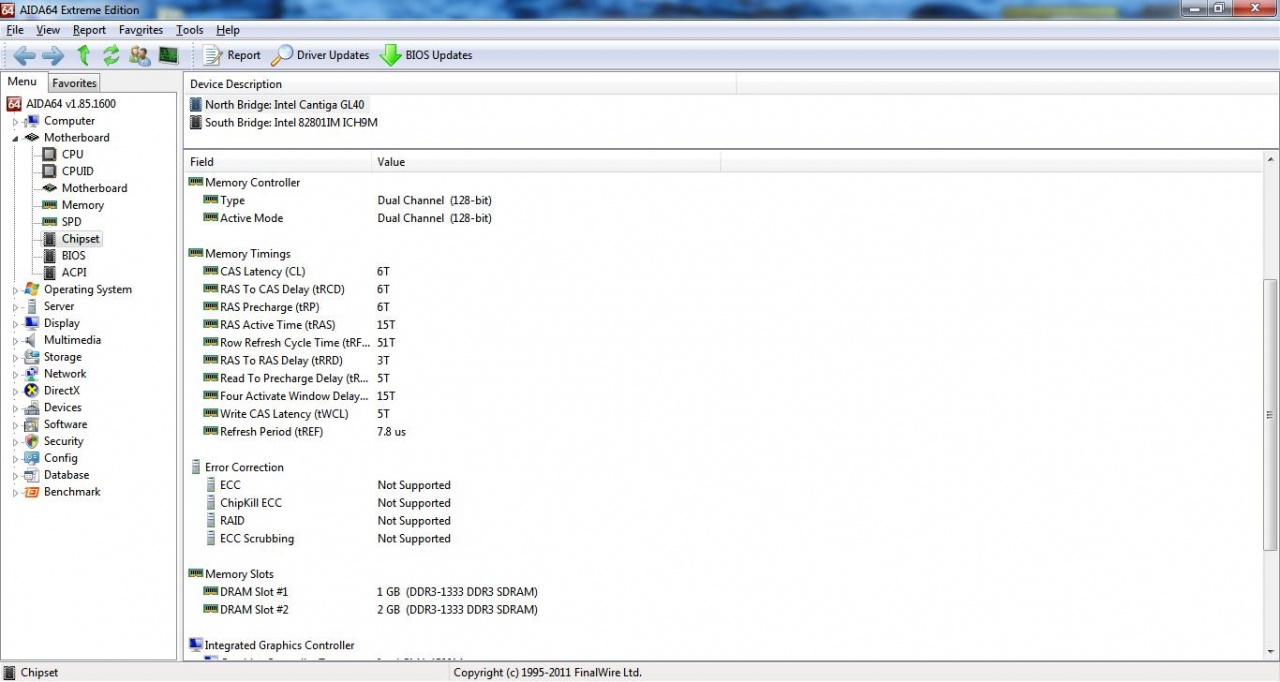Screen dimensions: 1280x682
Task: Select the DirectX tree item
Action: (62, 391)
